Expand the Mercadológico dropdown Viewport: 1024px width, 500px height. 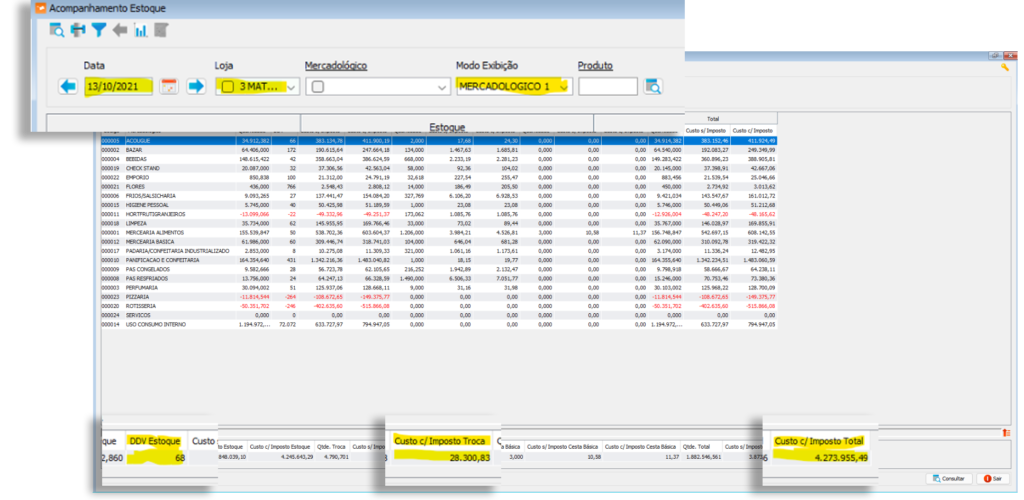pyautogui.click(x=443, y=87)
